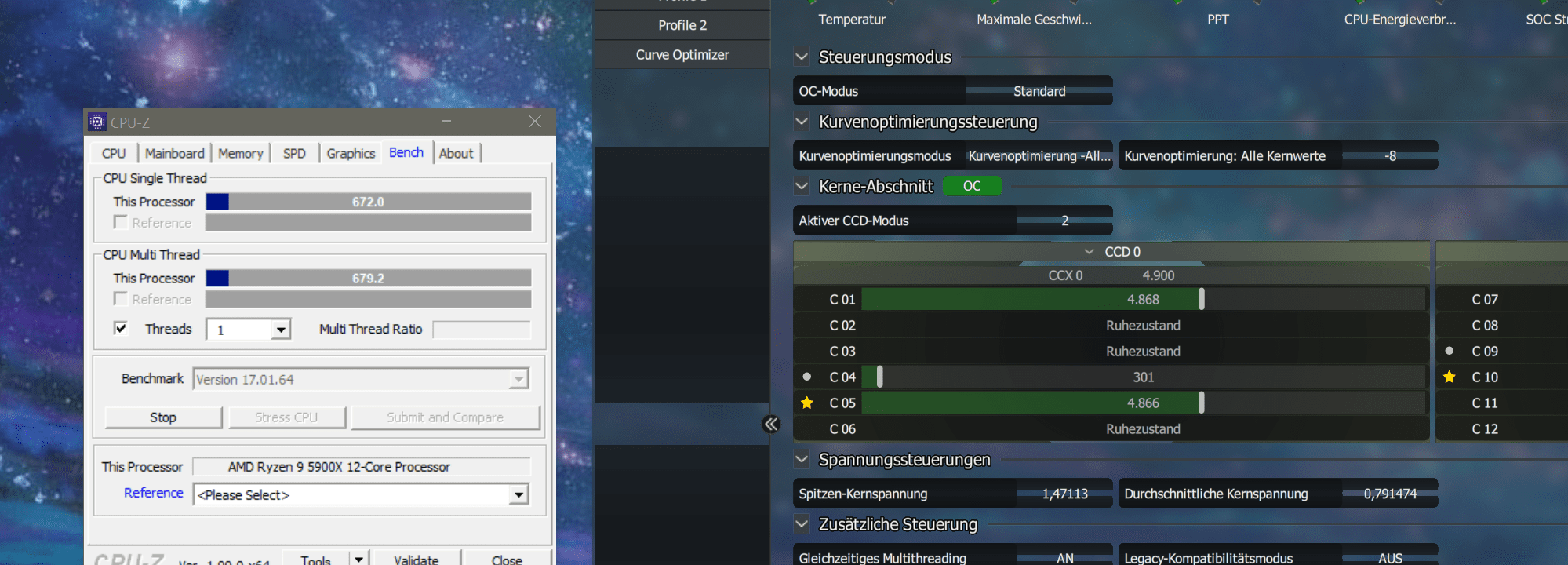The width and height of the screenshot is (1568, 565).
Task: Toggle Legacy-Kompatibilitätsmodus setting AUS
Action: [x=1390, y=558]
